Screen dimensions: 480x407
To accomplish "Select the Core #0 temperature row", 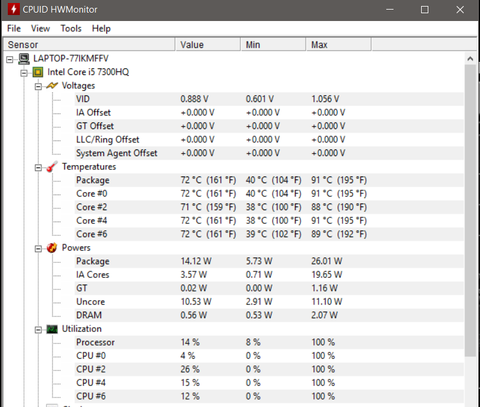I will point(269,194).
